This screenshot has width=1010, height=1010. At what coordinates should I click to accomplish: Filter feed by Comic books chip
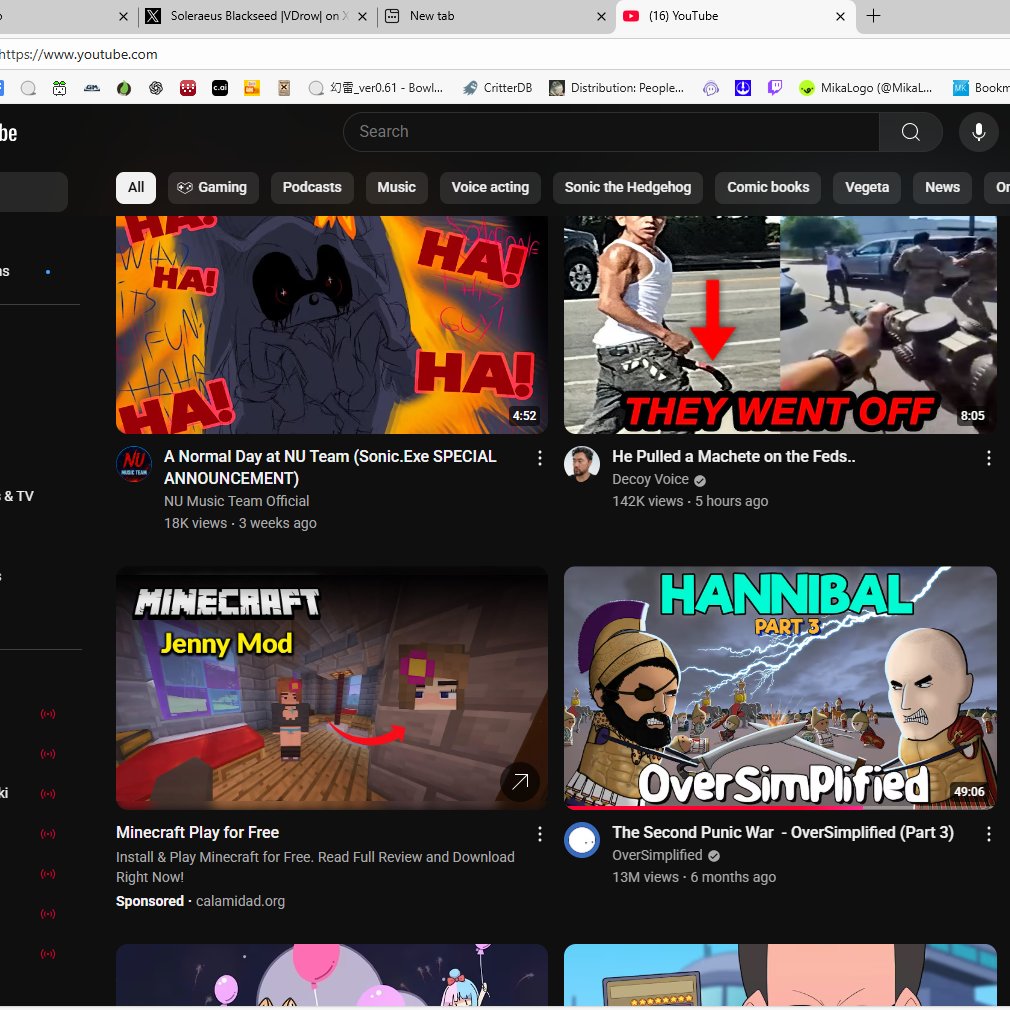(768, 187)
